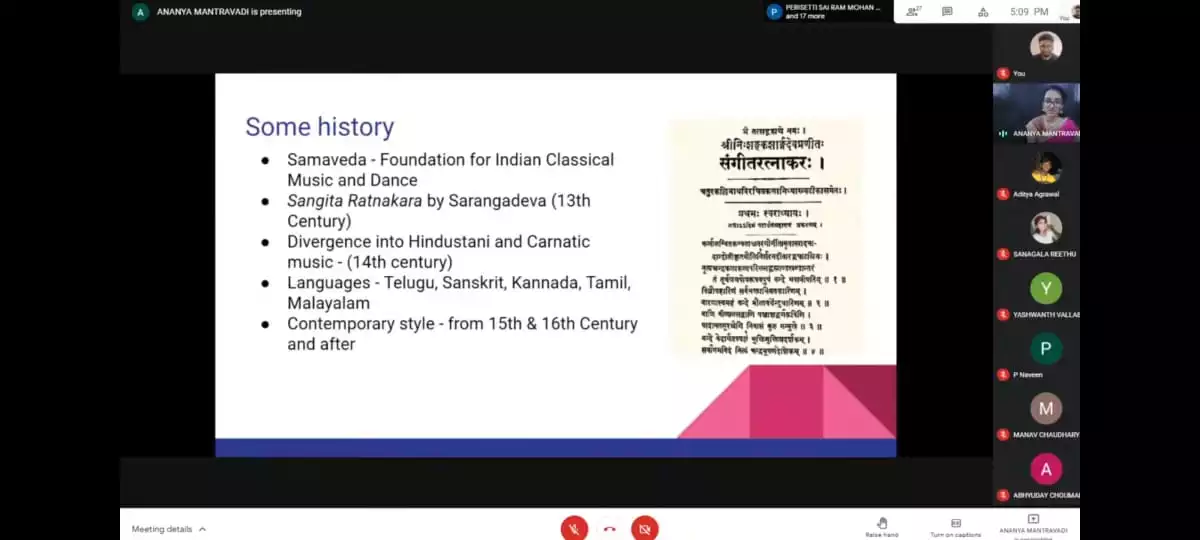
Task: Open the Ananya Mantravadi presenting options
Action: click(1033, 525)
